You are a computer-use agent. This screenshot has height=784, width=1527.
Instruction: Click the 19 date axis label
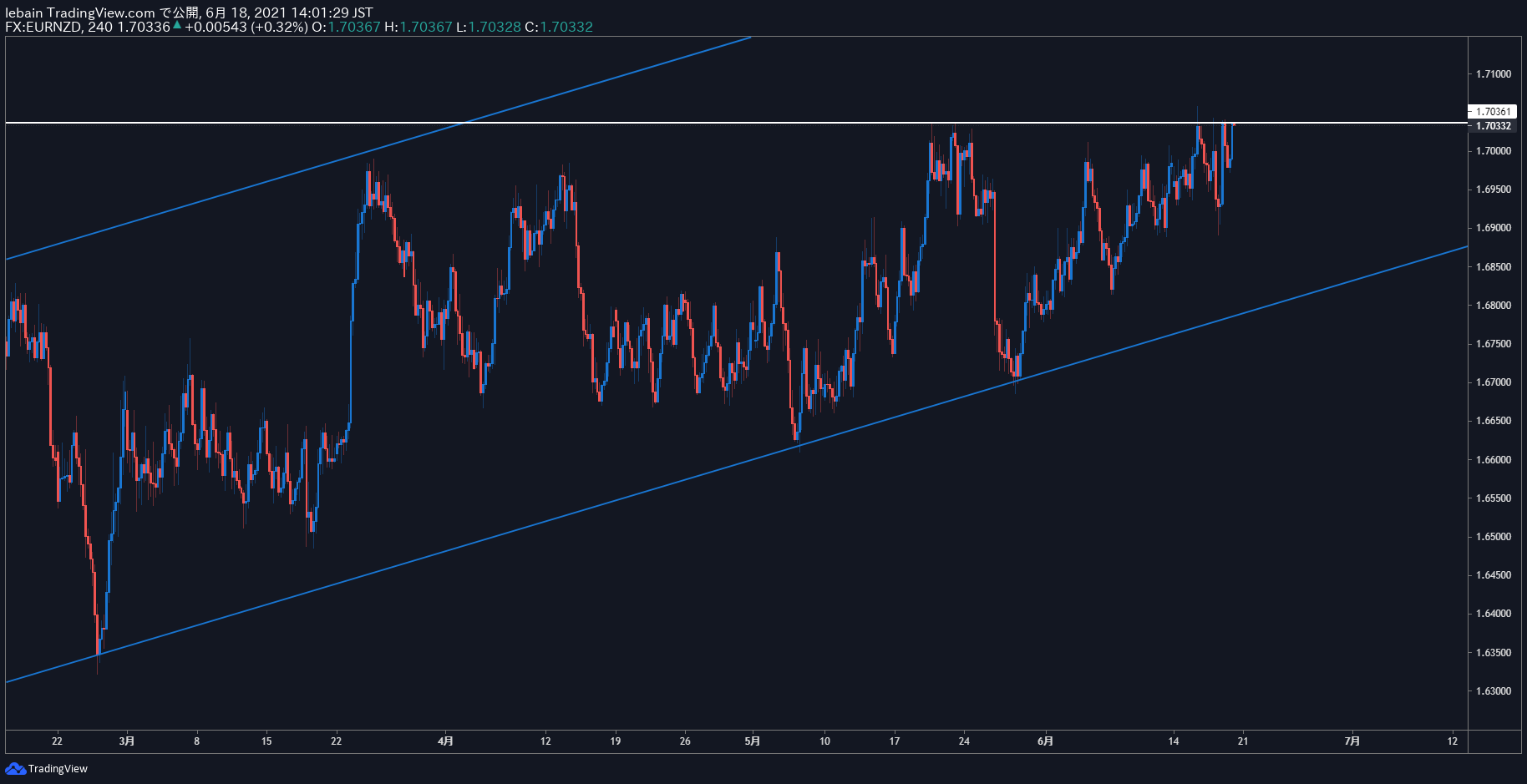coord(616,741)
